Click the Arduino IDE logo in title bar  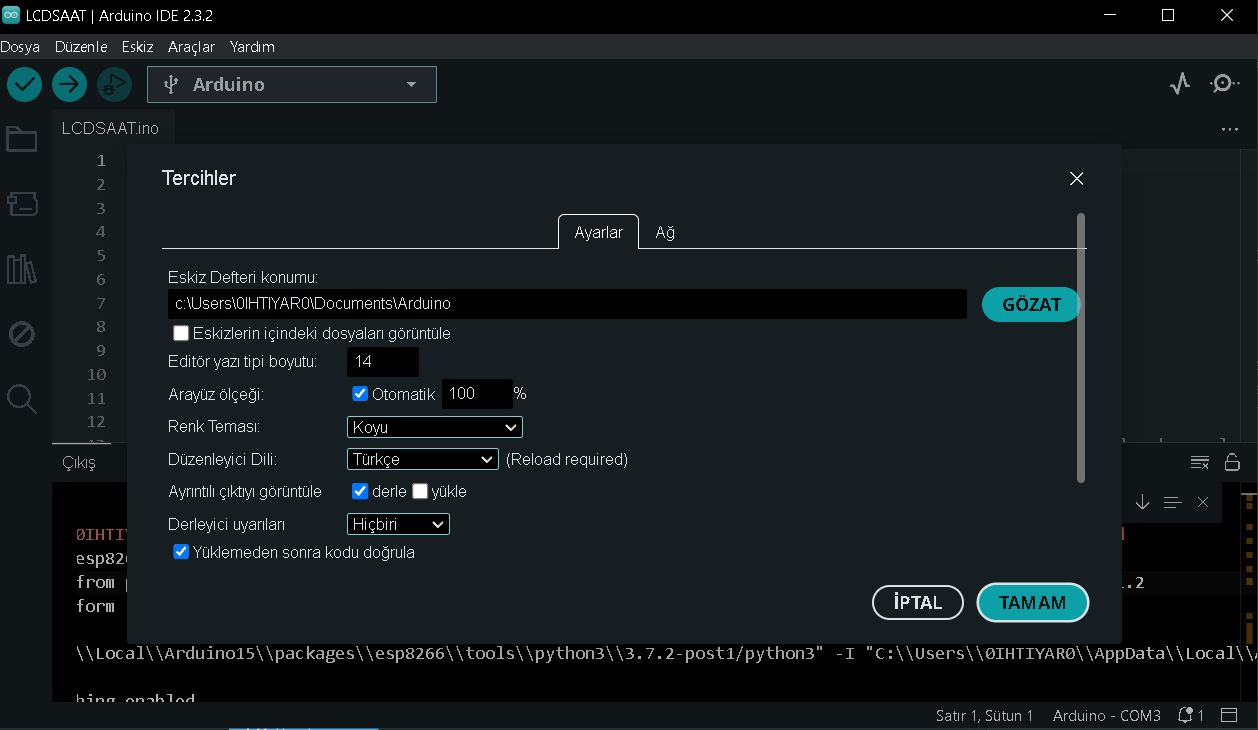click(12, 16)
